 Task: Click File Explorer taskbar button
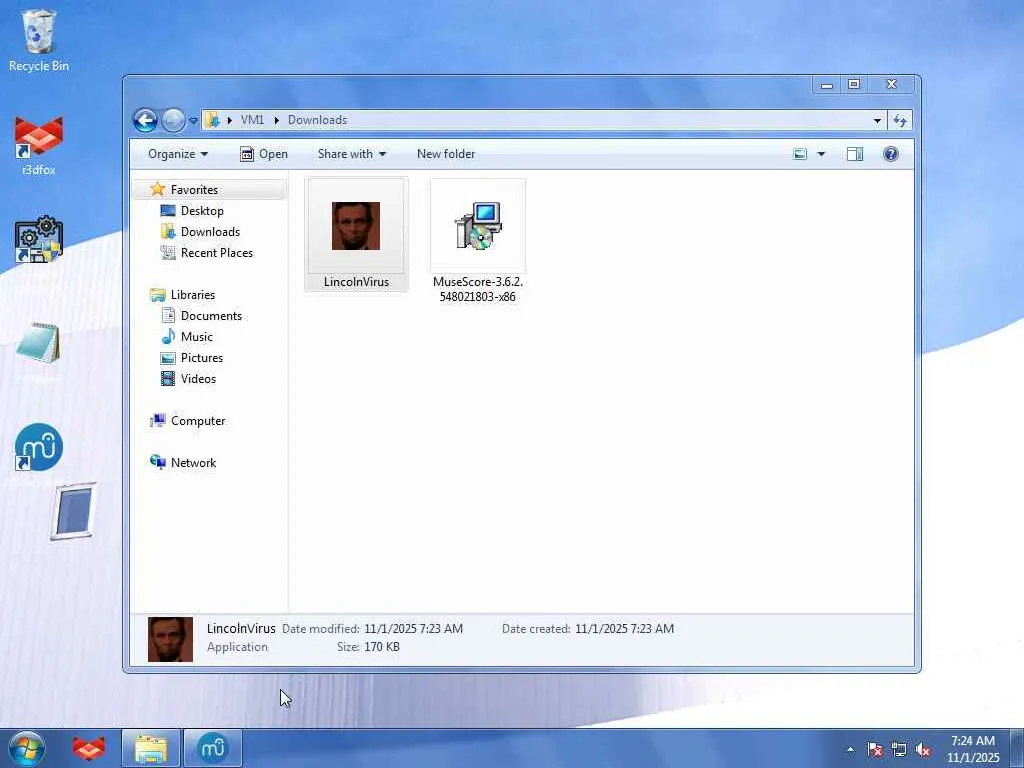(151, 748)
